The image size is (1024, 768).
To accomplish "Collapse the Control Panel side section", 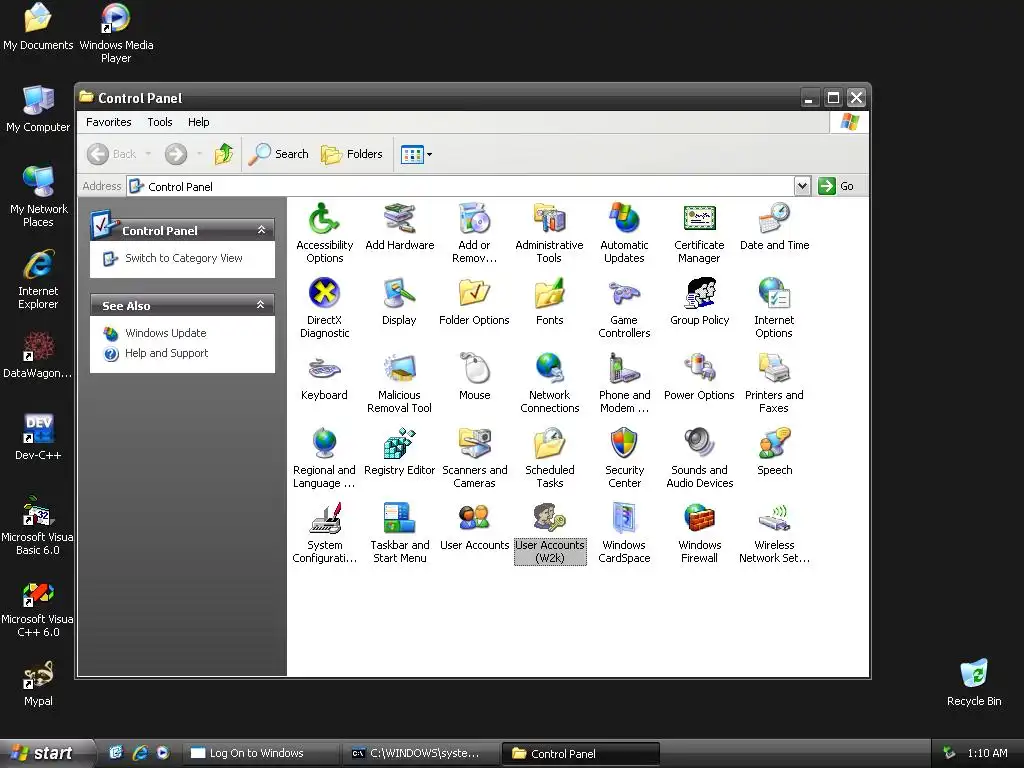I will click(x=261, y=230).
